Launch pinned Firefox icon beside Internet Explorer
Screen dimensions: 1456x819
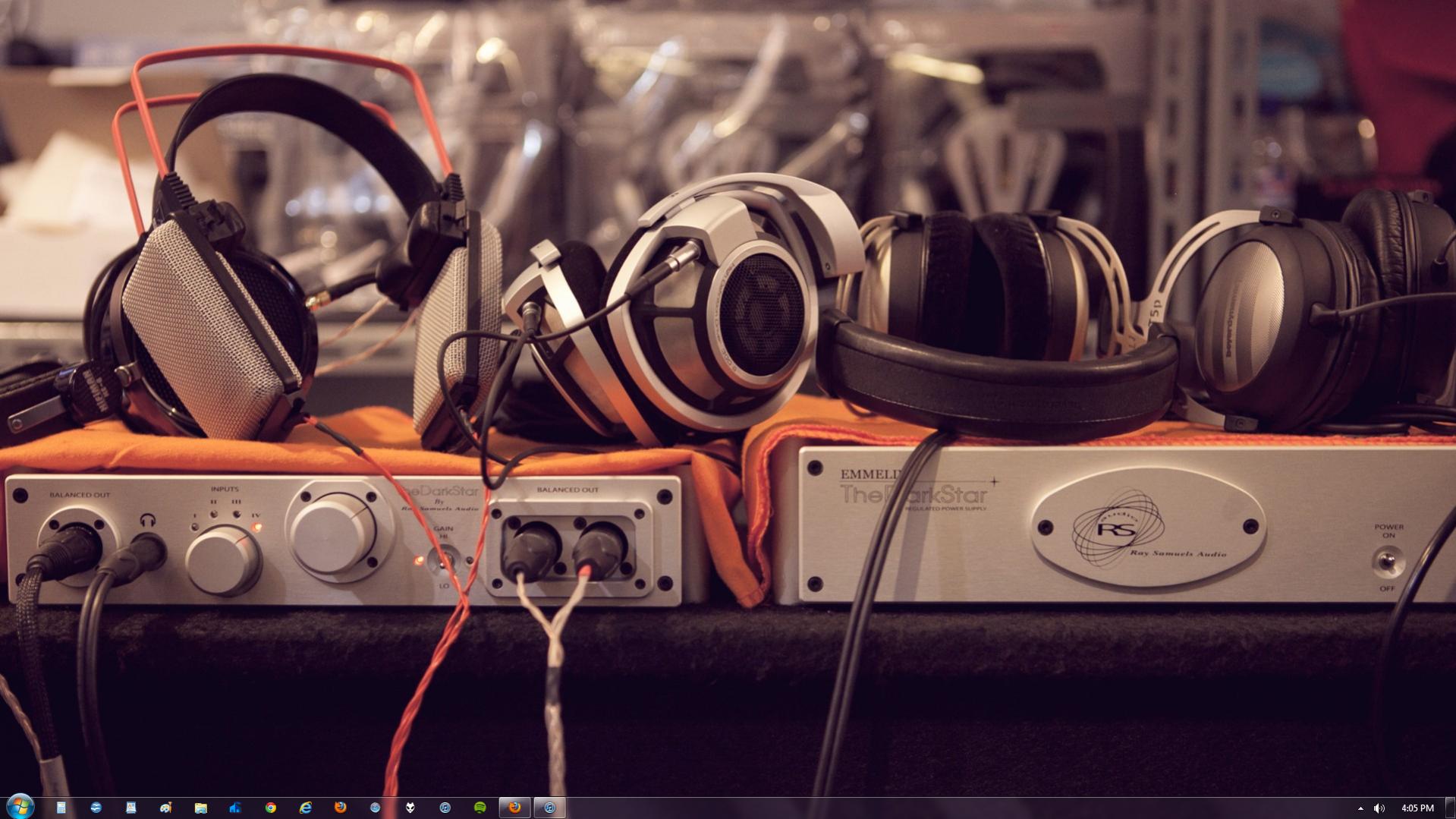point(340,808)
